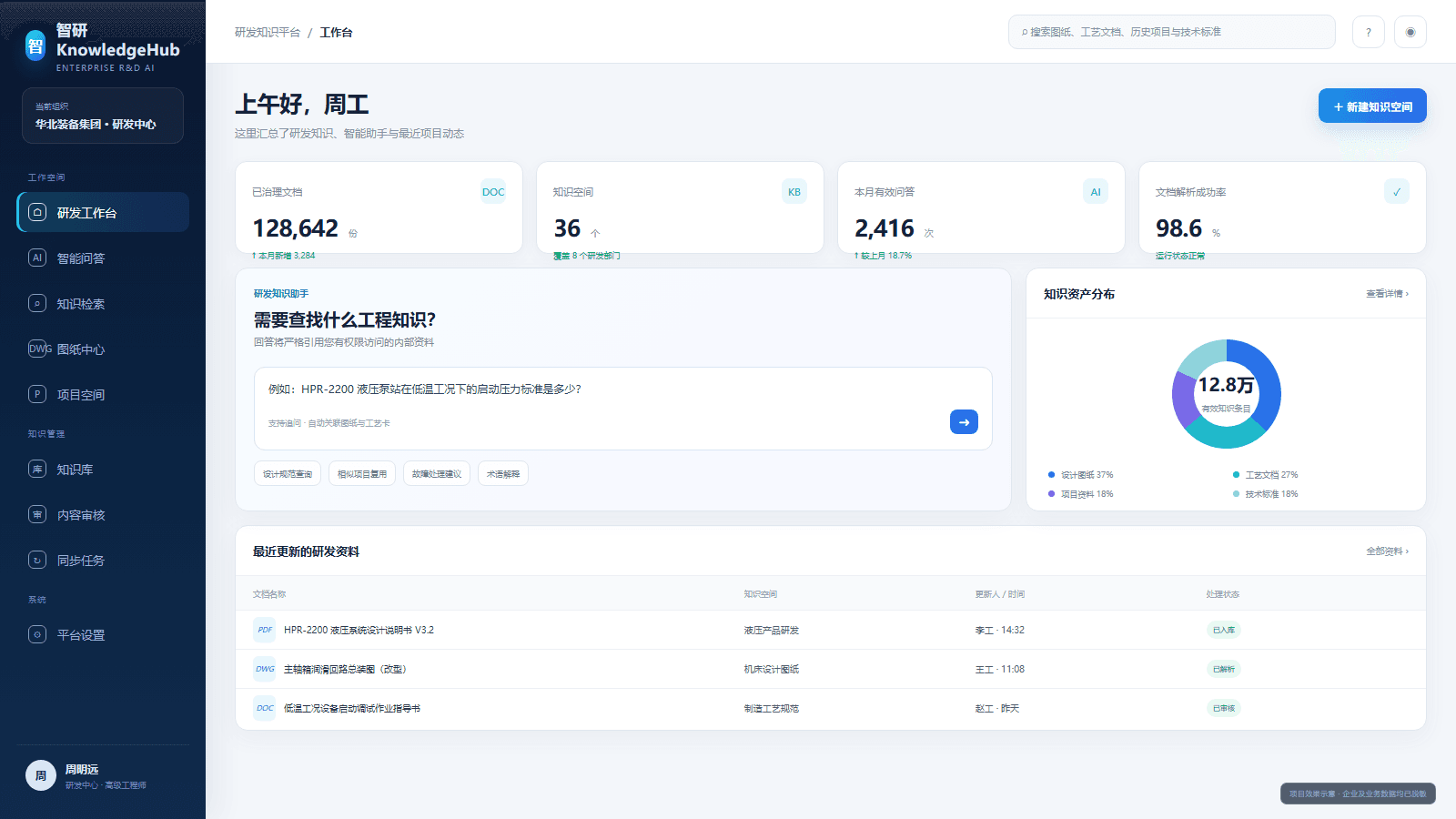Image resolution: width=1456 pixels, height=819 pixels.
Task: Click 李工 · 14:32 cell
Action: 999,630
